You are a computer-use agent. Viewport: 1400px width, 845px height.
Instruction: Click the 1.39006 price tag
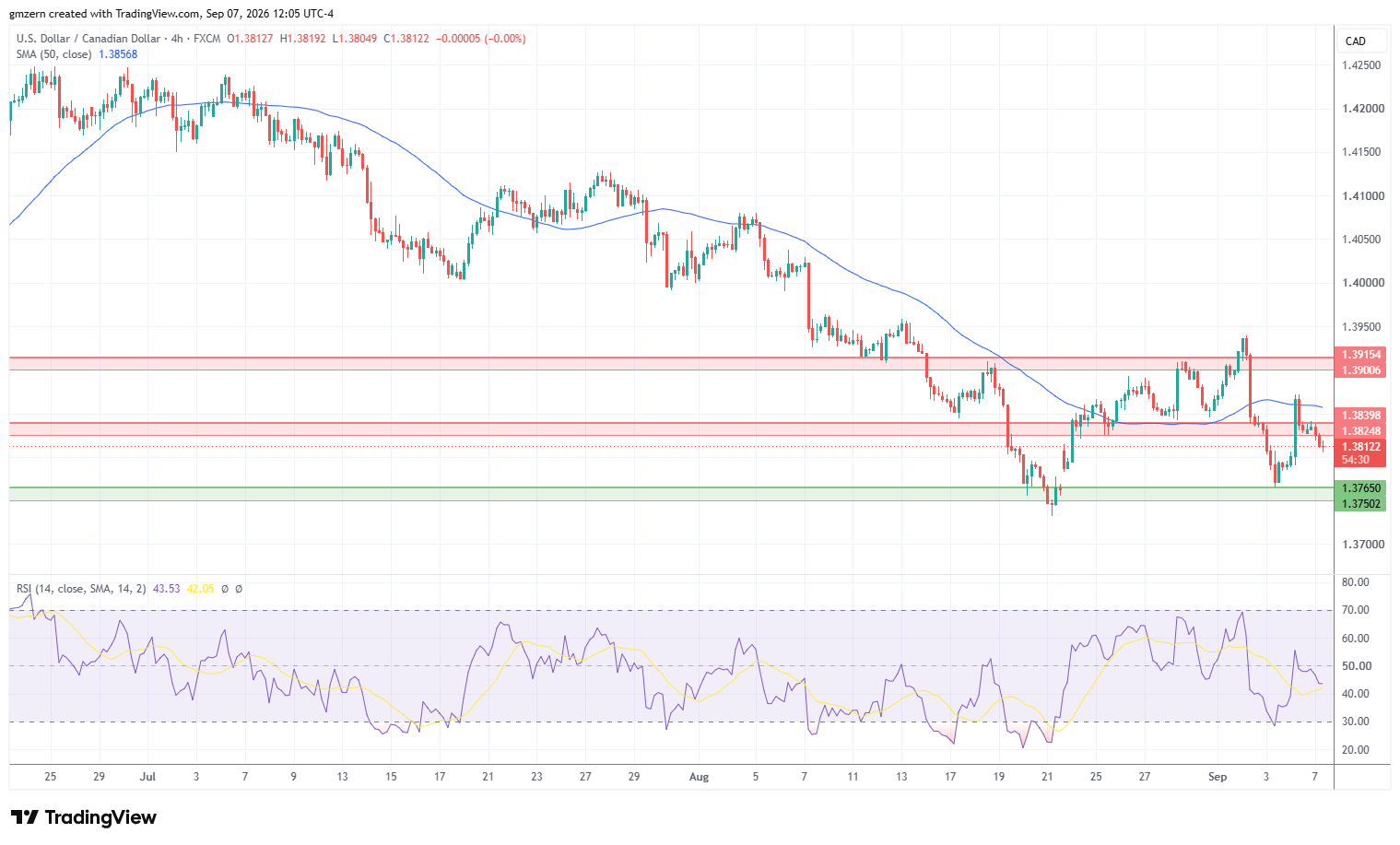pos(1361,370)
